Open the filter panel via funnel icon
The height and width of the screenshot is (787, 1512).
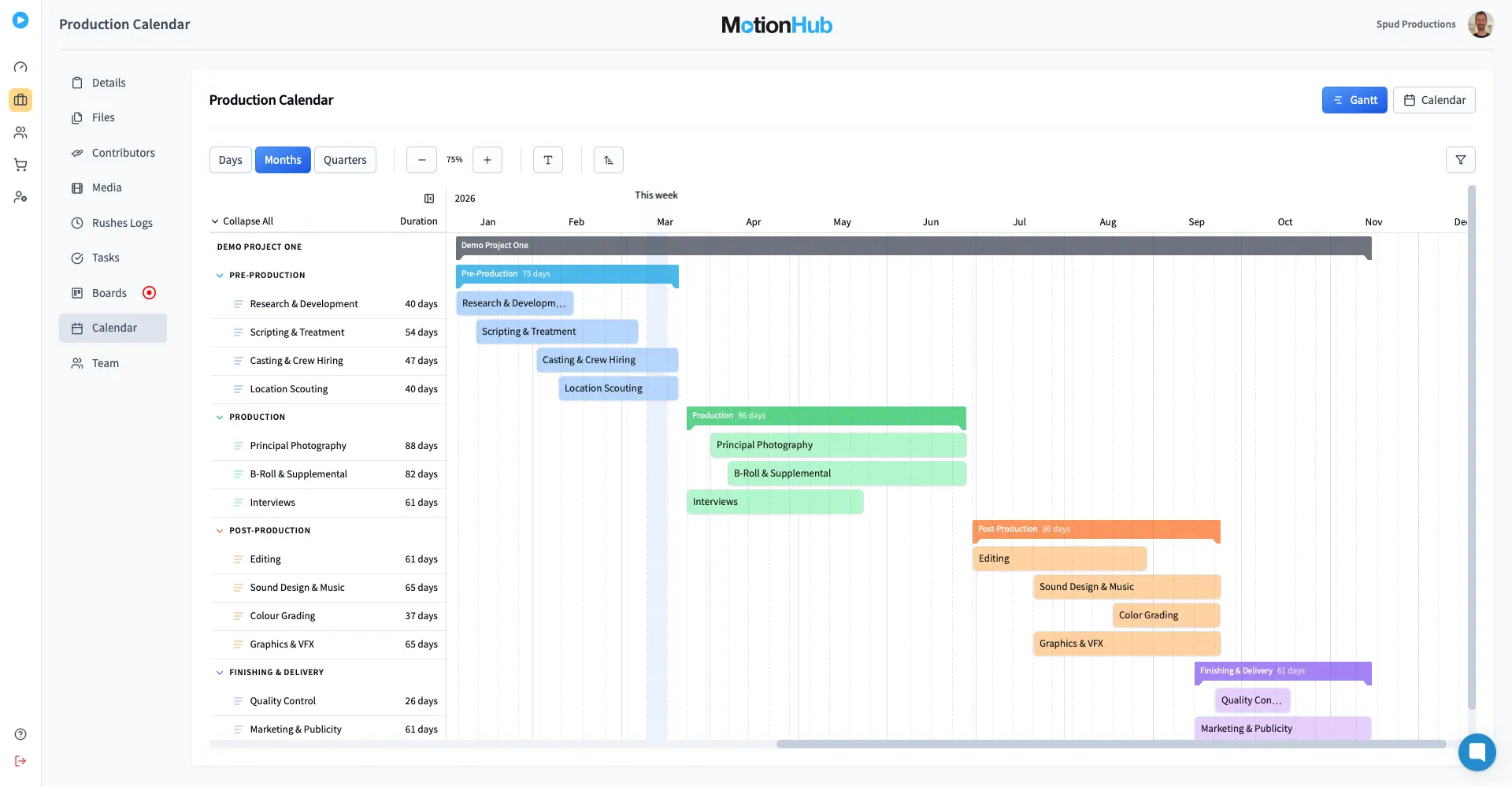pyautogui.click(x=1461, y=159)
